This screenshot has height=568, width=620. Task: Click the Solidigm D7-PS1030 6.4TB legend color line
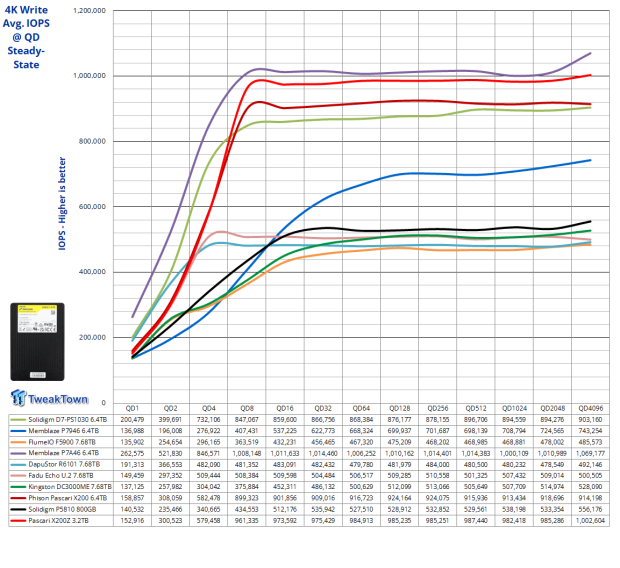[x=18, y=420]
